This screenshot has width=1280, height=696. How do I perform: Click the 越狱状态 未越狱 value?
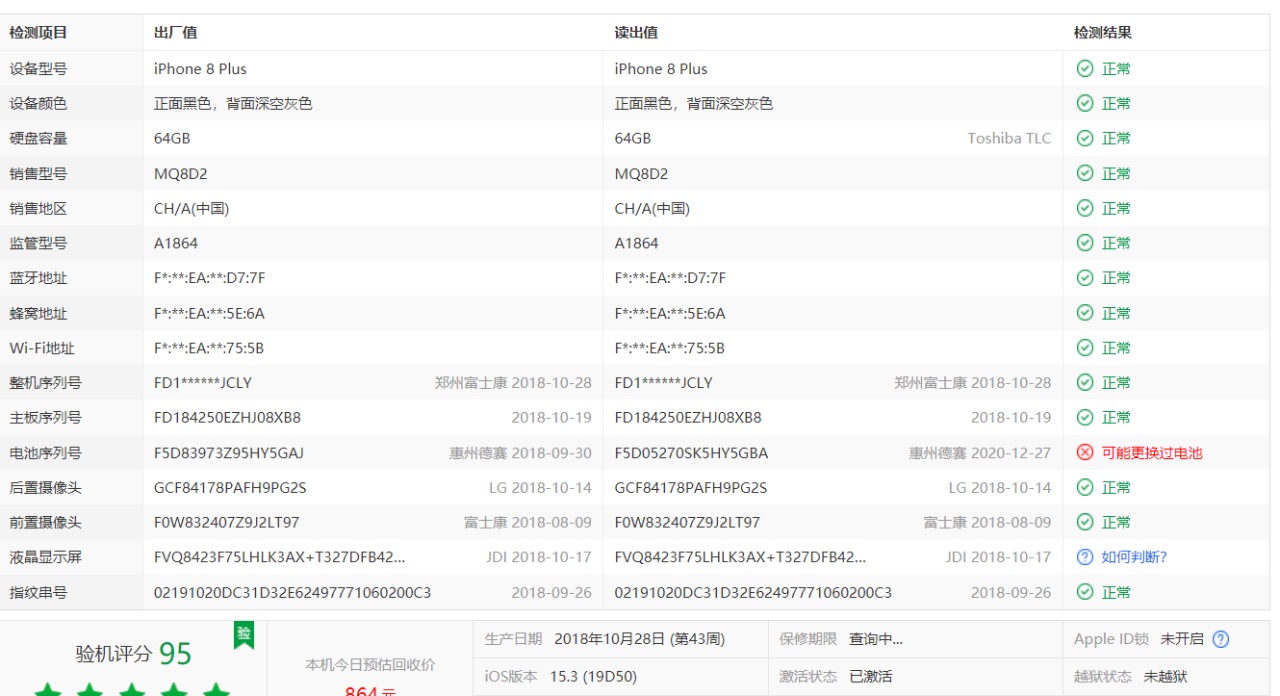pos(1166,677)
